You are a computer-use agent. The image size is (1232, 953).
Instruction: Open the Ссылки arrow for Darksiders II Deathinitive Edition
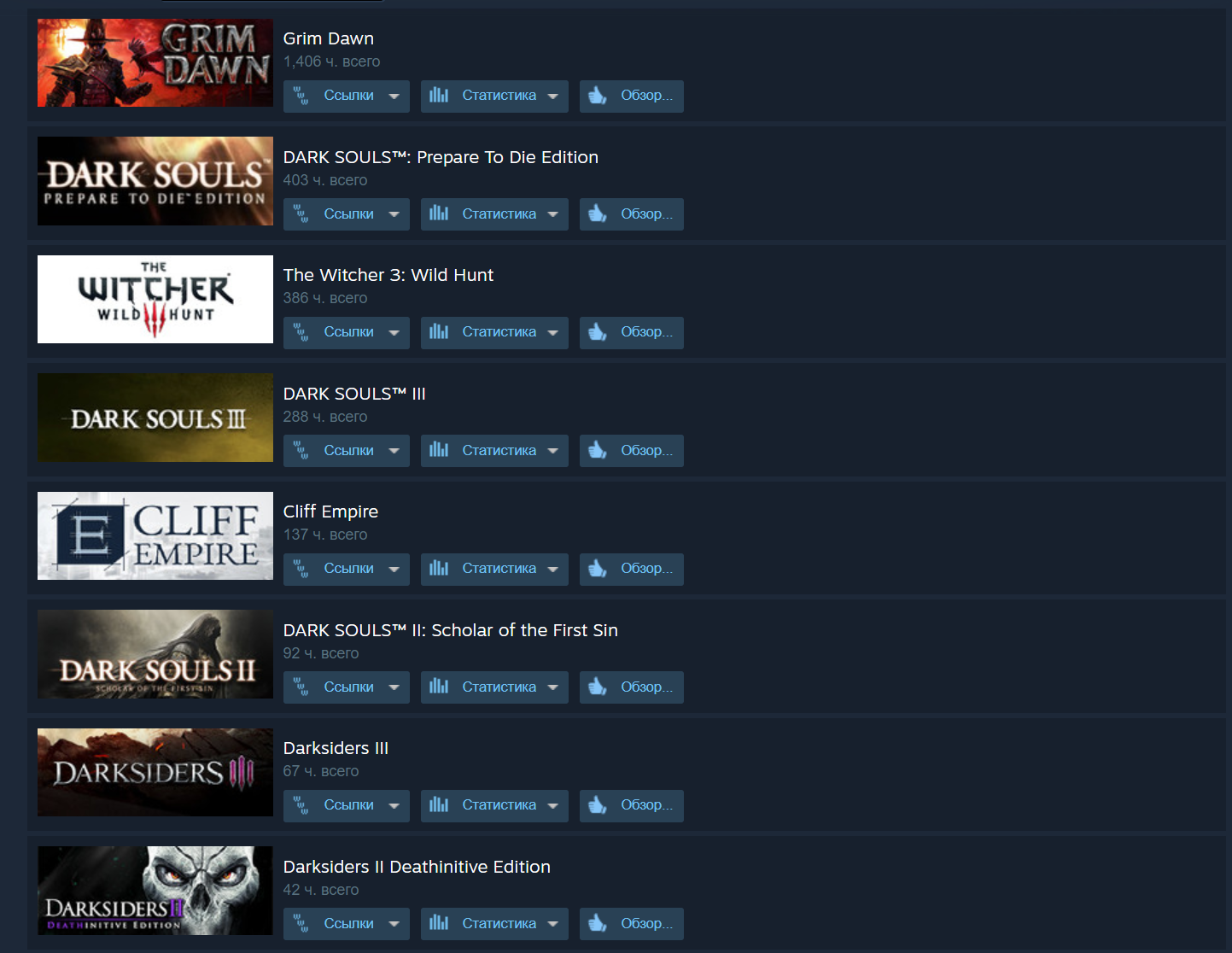(x=394, y=924)
